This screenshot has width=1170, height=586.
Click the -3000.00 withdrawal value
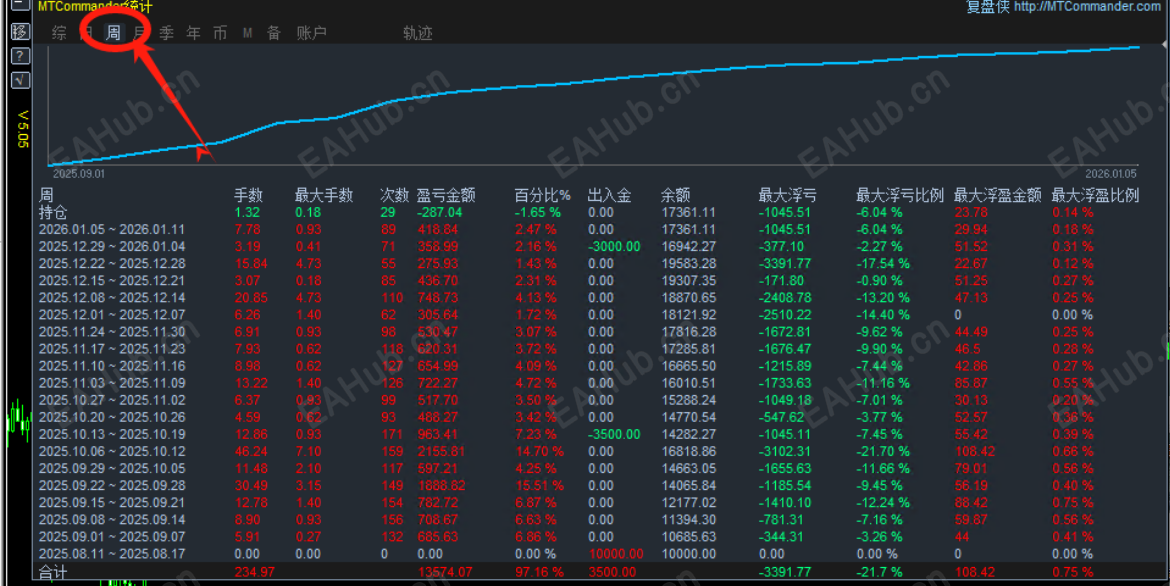613,247
